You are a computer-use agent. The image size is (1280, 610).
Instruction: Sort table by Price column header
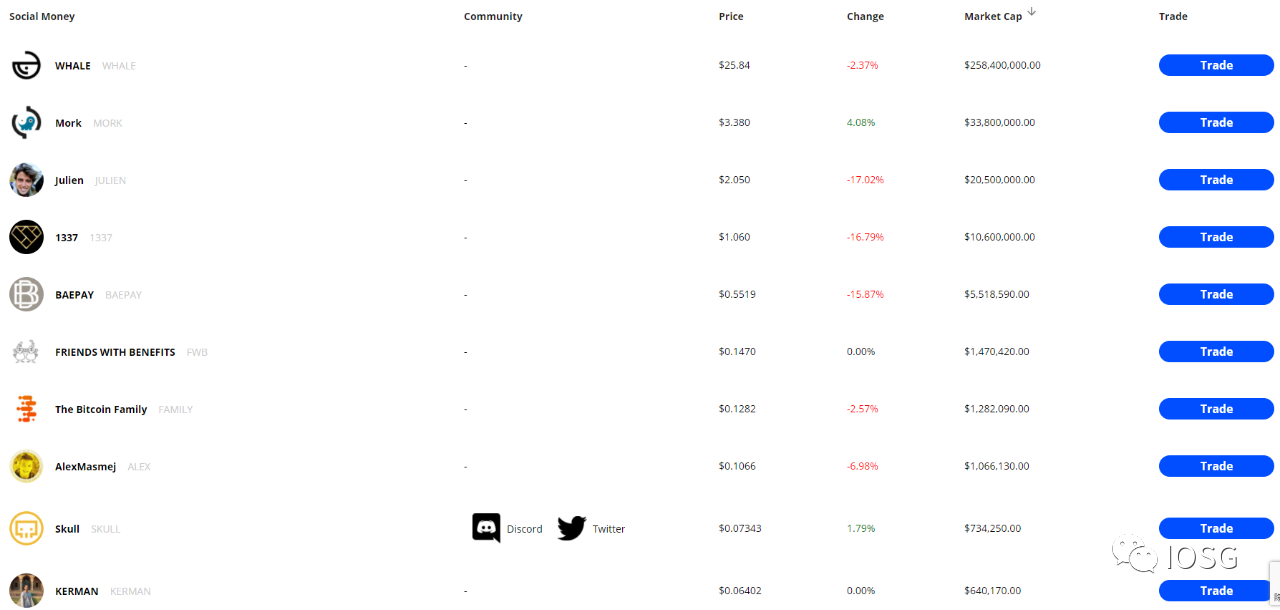[731, 16]
